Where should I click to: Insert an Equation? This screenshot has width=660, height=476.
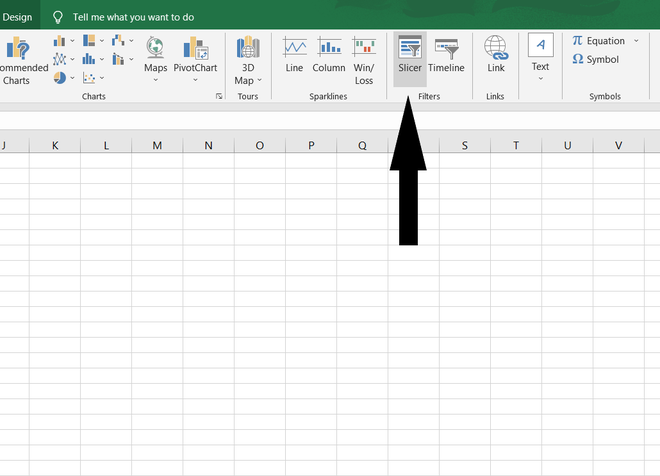click(598, 41)
